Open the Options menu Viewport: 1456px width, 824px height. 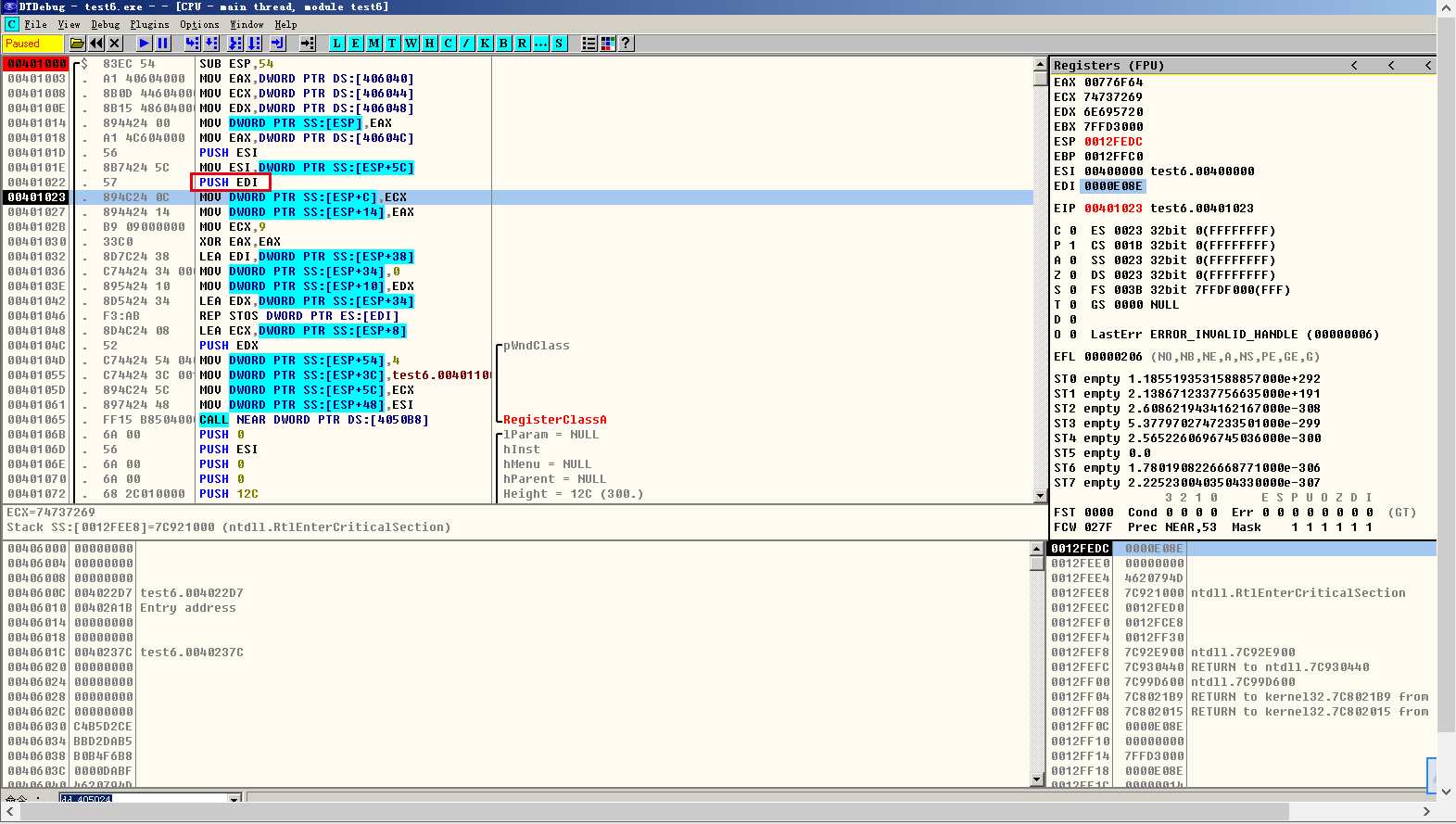click(199, 25)
